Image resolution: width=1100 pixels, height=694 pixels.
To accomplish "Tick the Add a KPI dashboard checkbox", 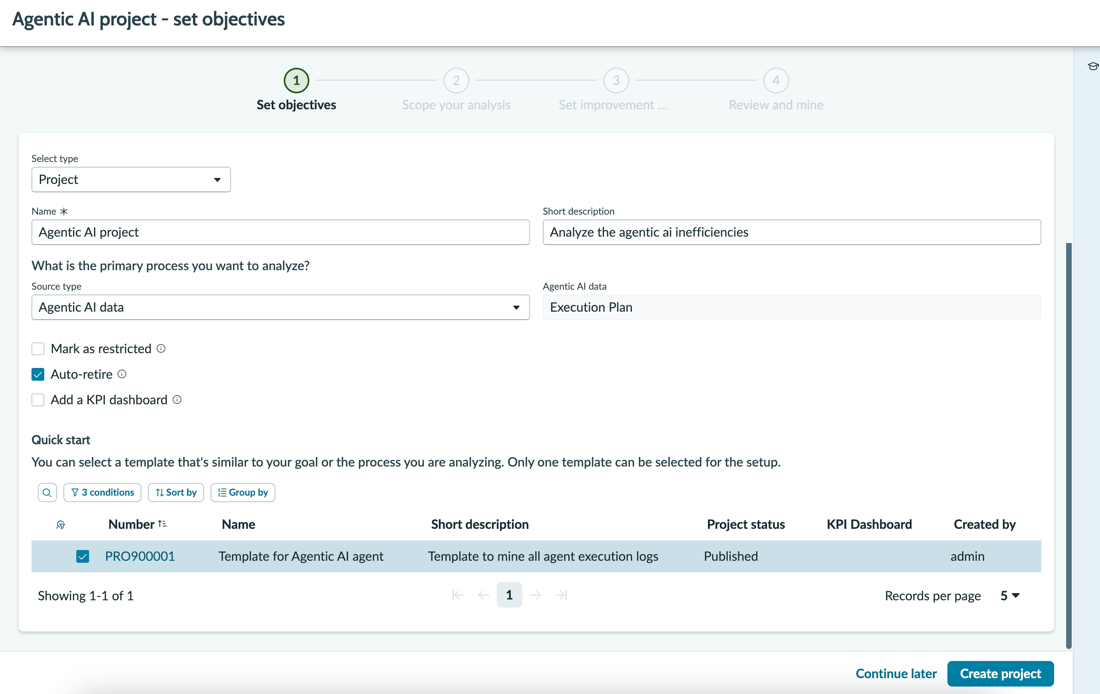I will click(38, 400).
